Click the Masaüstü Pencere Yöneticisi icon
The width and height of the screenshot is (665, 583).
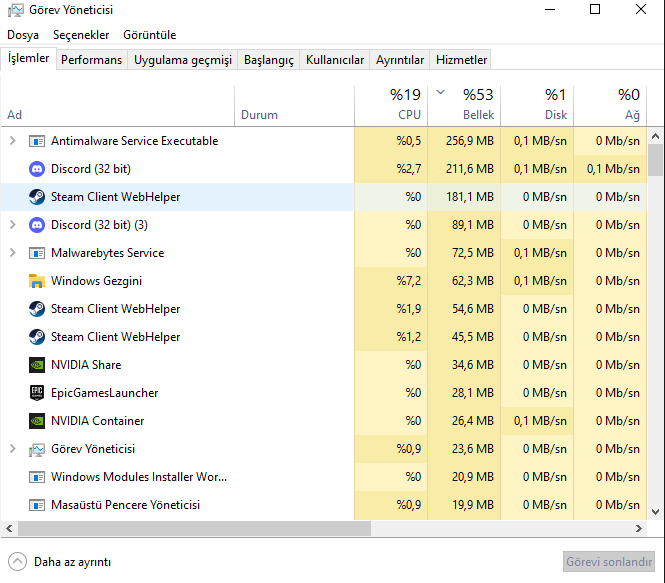[37, 505]
